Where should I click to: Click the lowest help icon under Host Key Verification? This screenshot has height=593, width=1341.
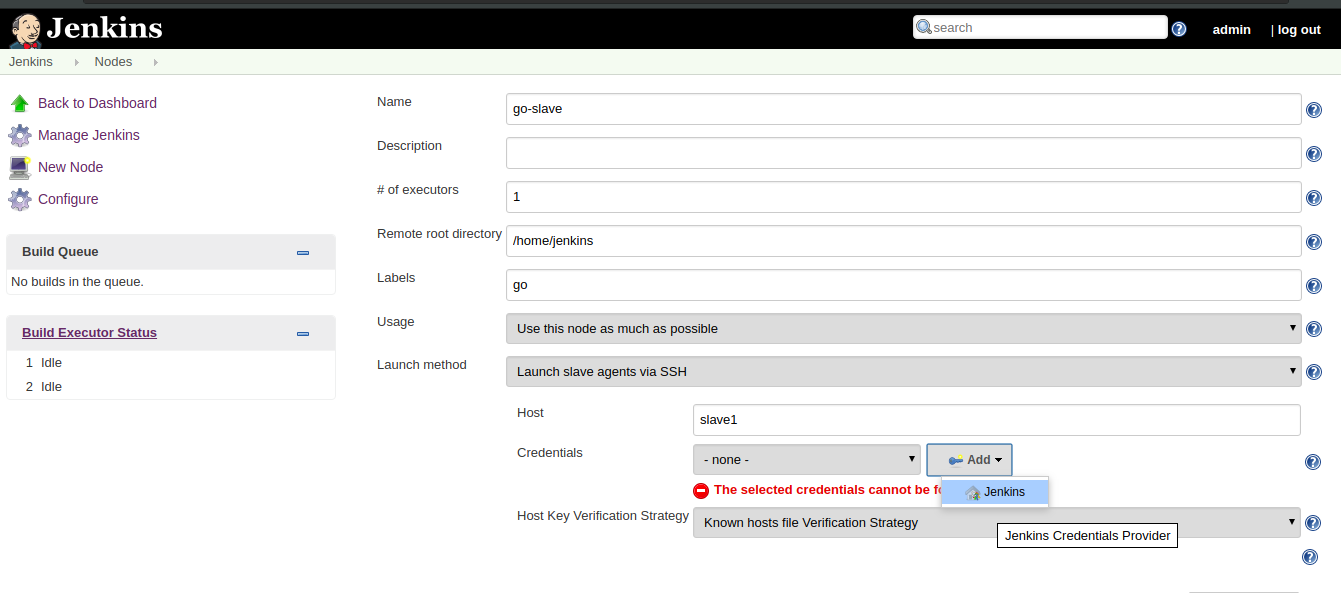1310,557
